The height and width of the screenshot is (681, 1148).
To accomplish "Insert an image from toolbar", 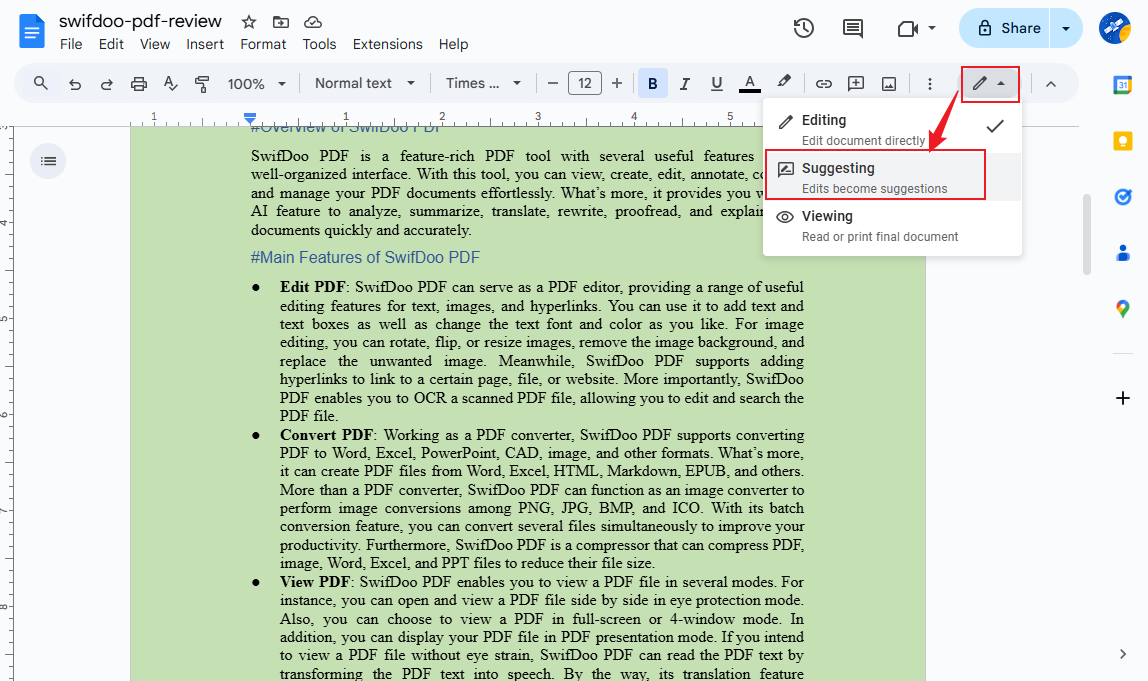I will [x=889, y=83].
